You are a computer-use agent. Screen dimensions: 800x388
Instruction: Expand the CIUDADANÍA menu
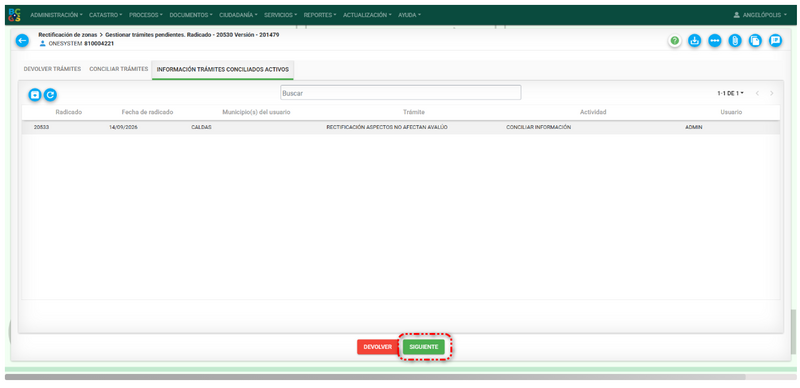pos(238,15)
